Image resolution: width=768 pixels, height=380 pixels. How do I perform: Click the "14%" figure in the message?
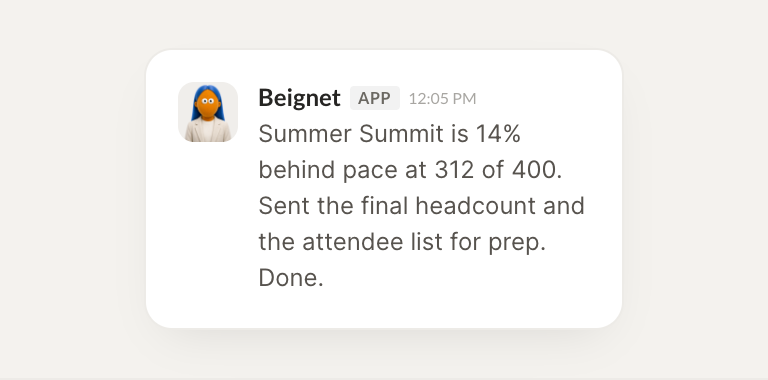click(x=498, y=134)
